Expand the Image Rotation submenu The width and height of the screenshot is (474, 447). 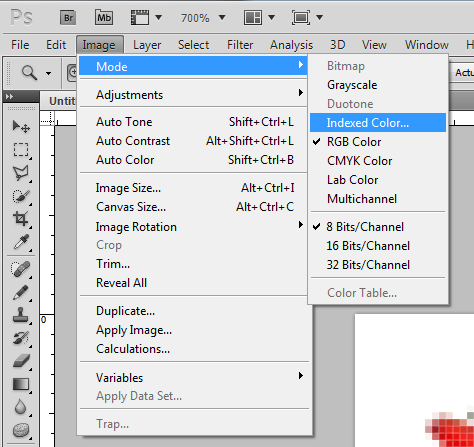[x=193, y=227]
